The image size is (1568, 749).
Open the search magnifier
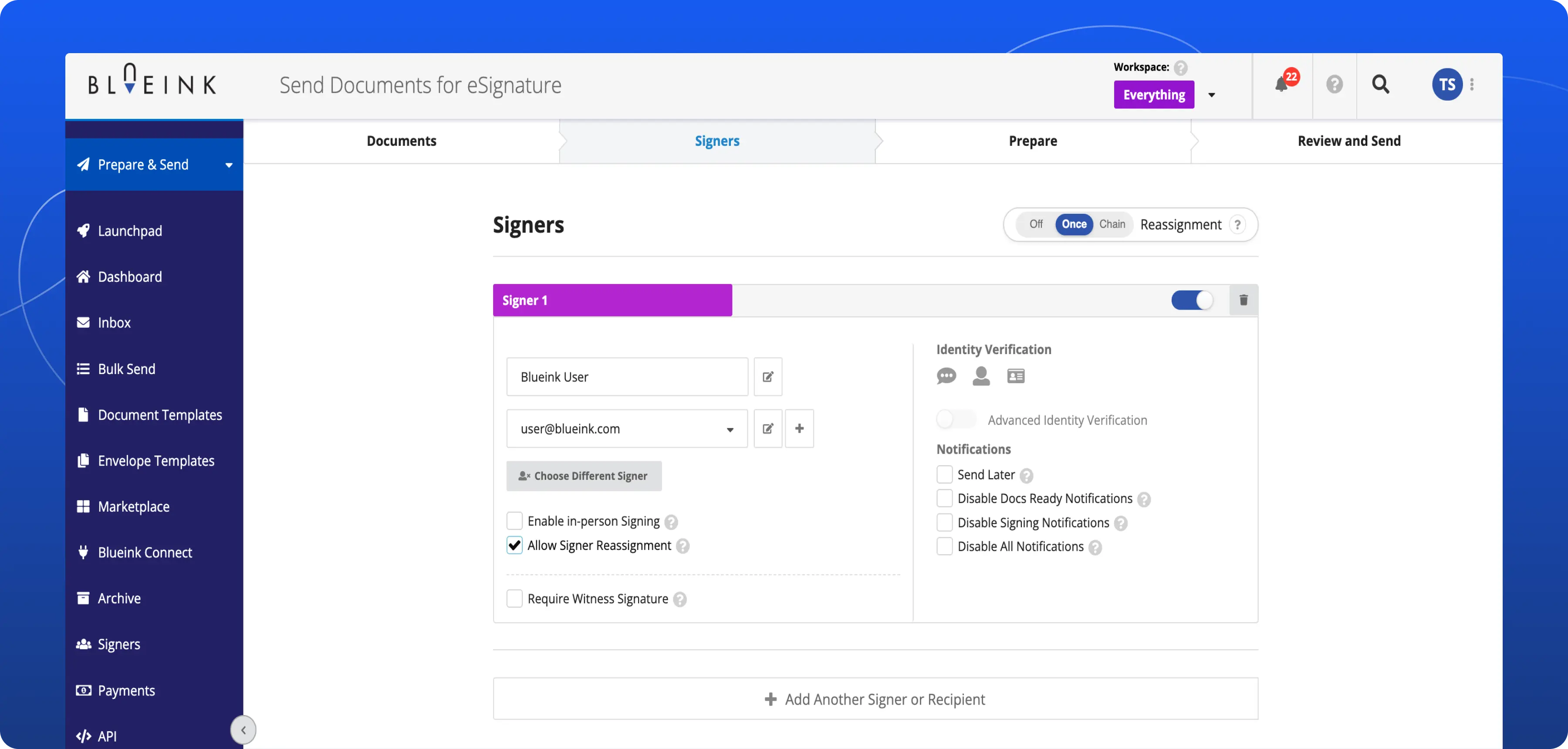(x=1381, y=84)
